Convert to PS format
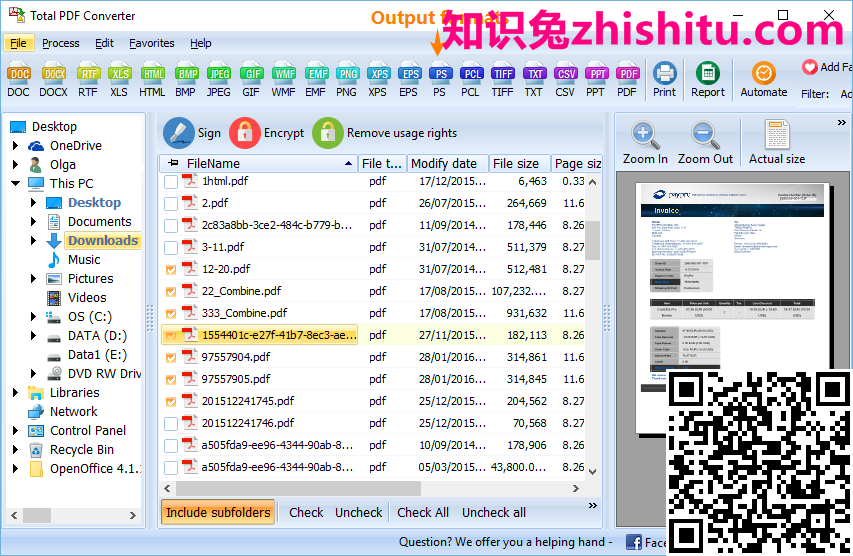The width and height of the screenshot is (853, 556). 440,80
